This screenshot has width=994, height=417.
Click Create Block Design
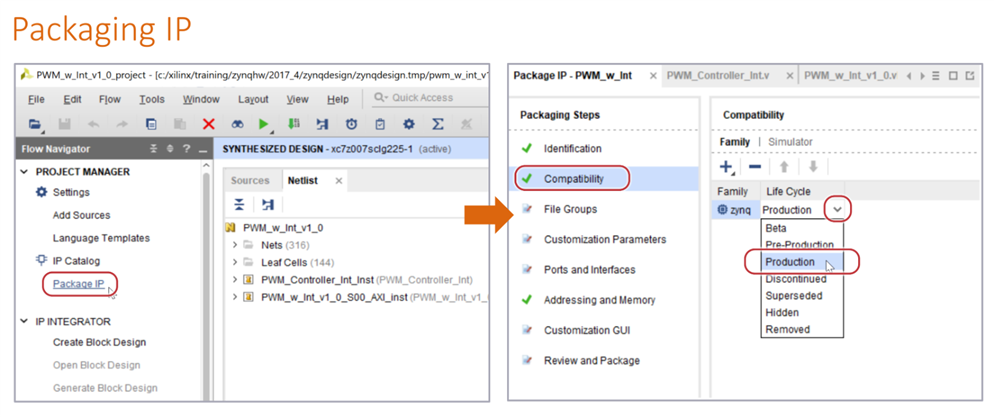point(99,342)
